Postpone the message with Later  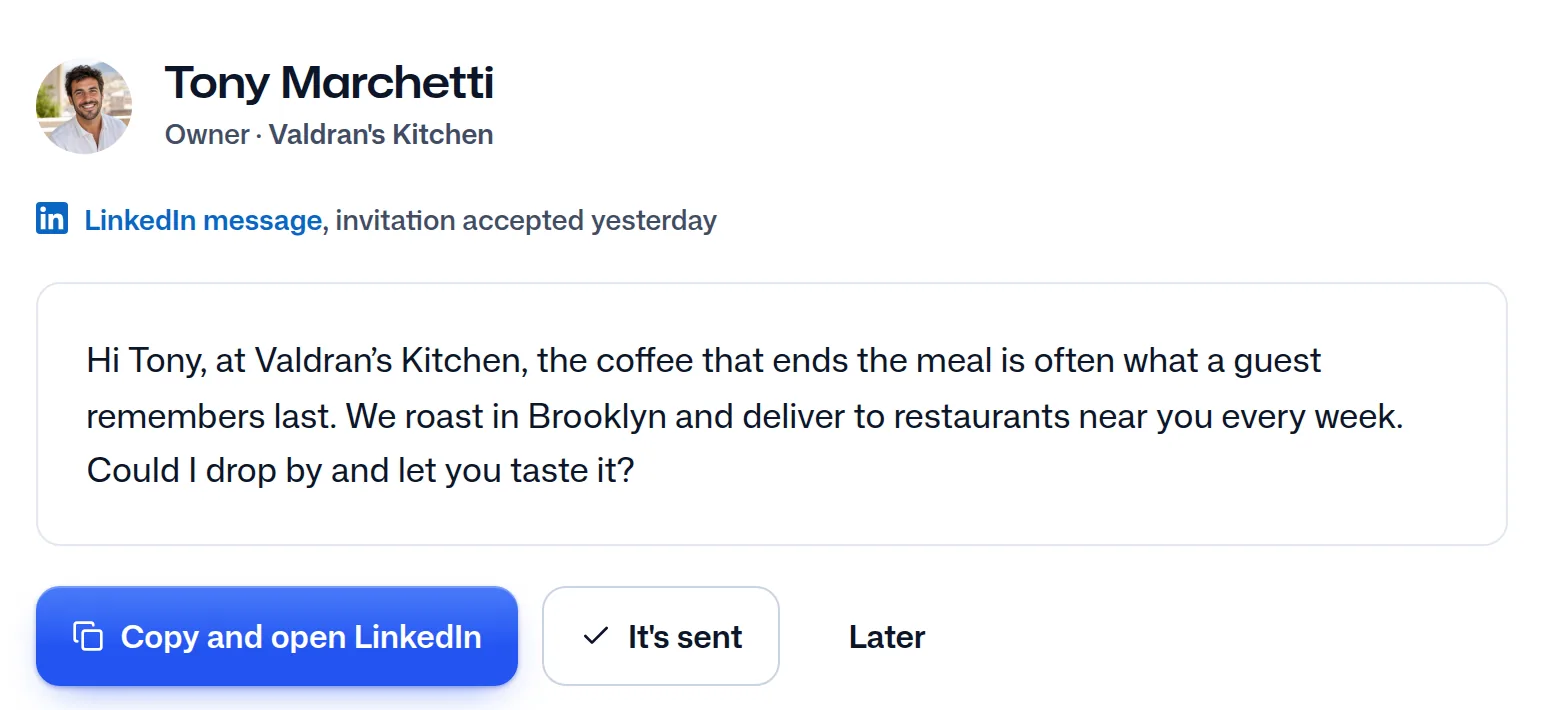tap(887, 637)
